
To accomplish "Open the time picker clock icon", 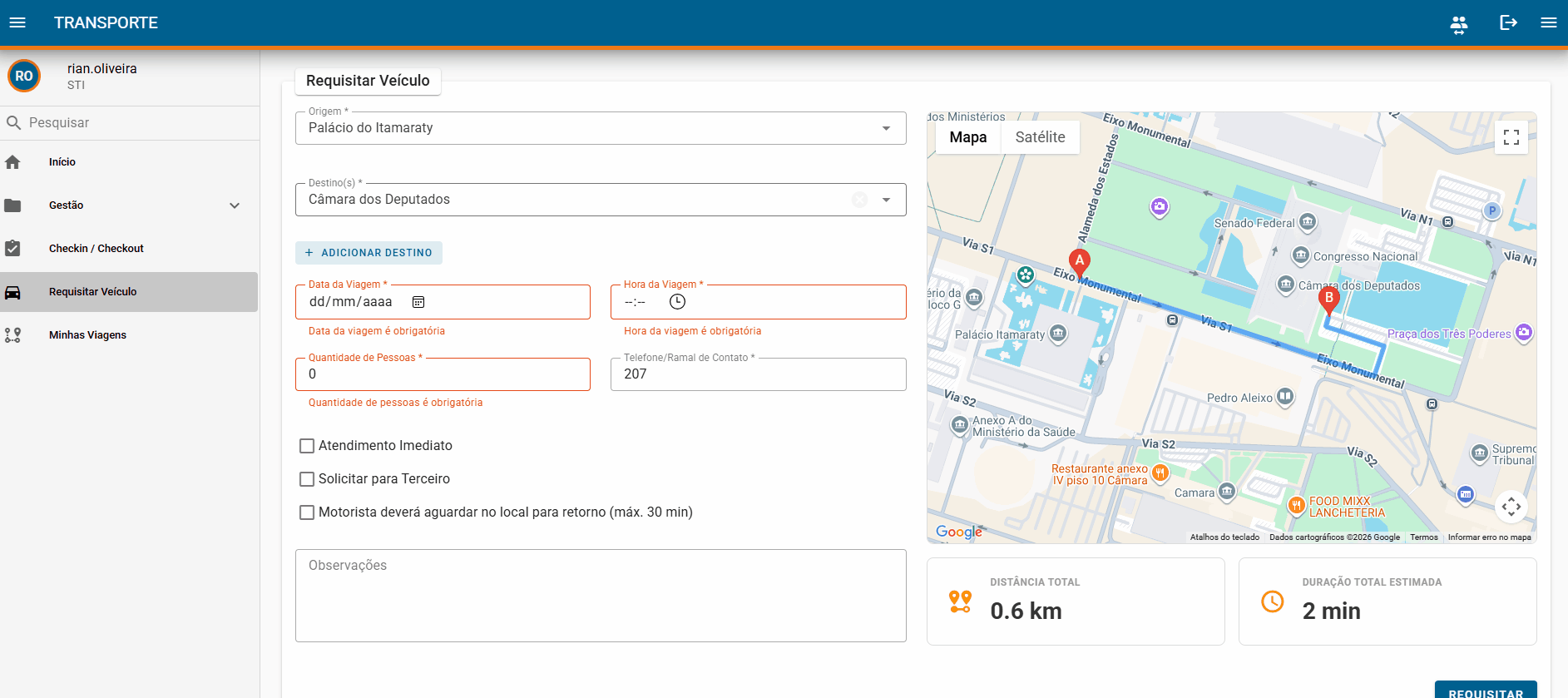I will point(678,302).
